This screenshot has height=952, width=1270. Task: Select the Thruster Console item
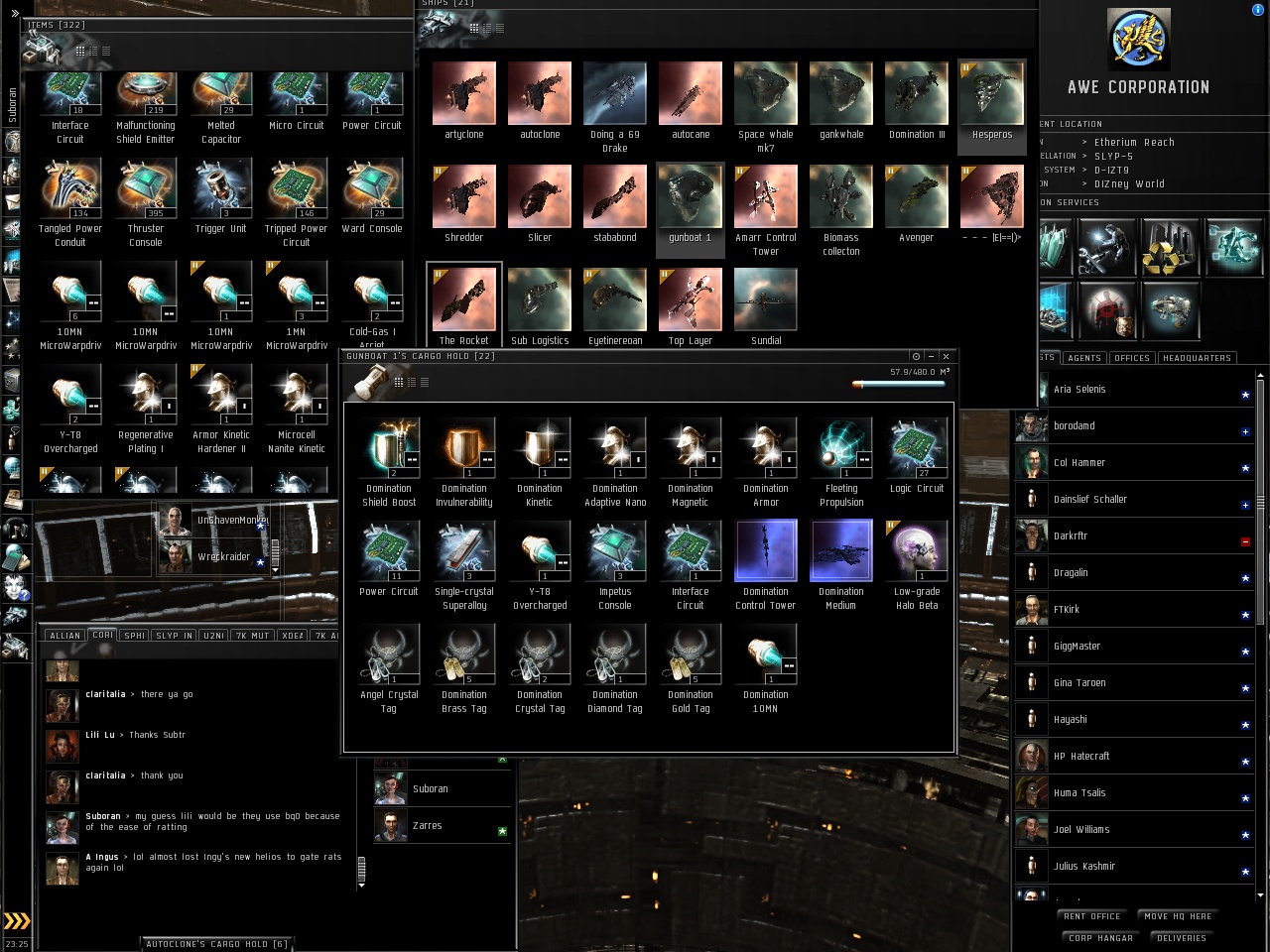point(146,203)
